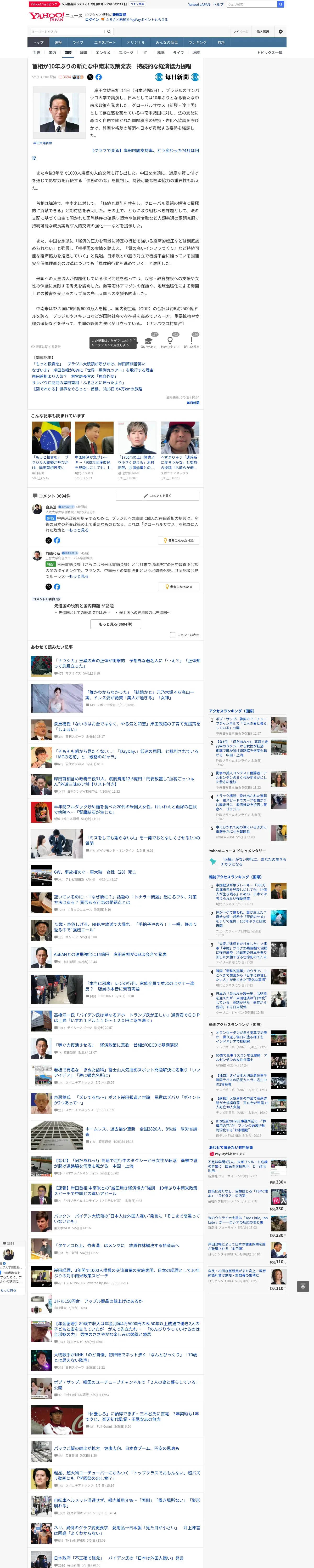314x1568 pixels.
Task: Open related link 「もっと投資を」ブラジル大統領
Action: coord(89,364)
